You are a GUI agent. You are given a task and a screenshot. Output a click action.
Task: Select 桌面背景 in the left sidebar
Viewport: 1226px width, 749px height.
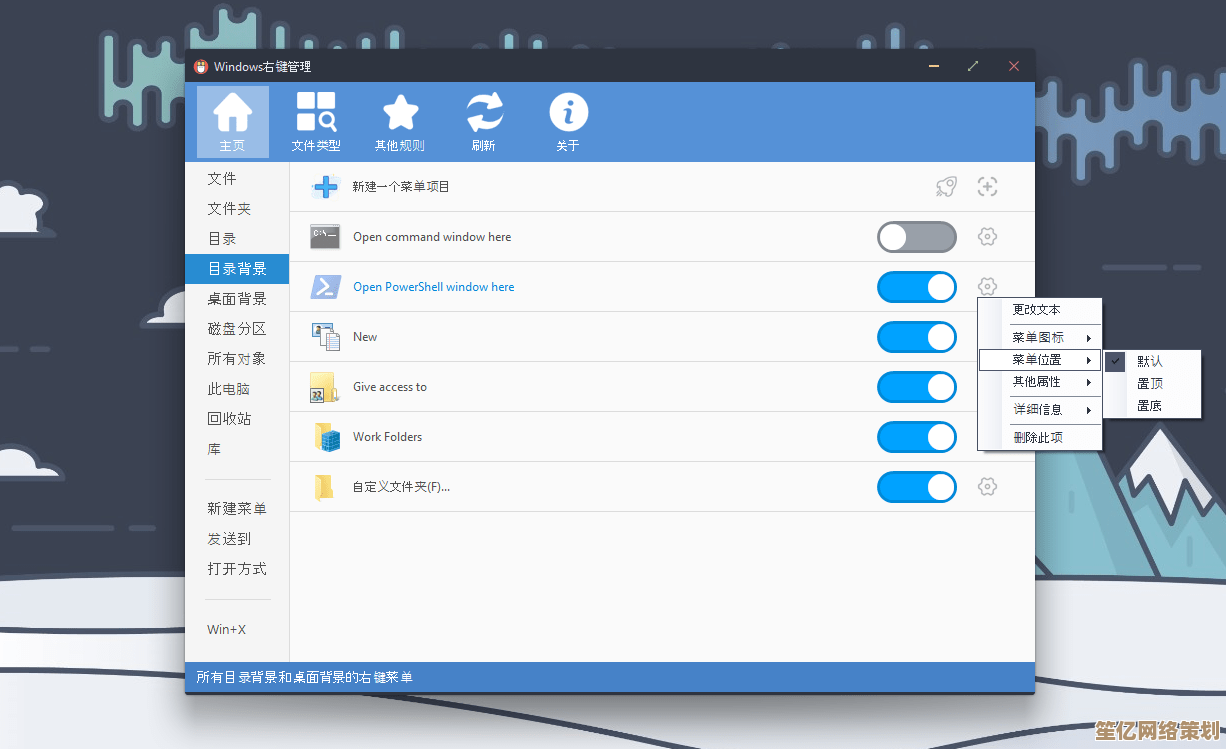tap(237, 299)
